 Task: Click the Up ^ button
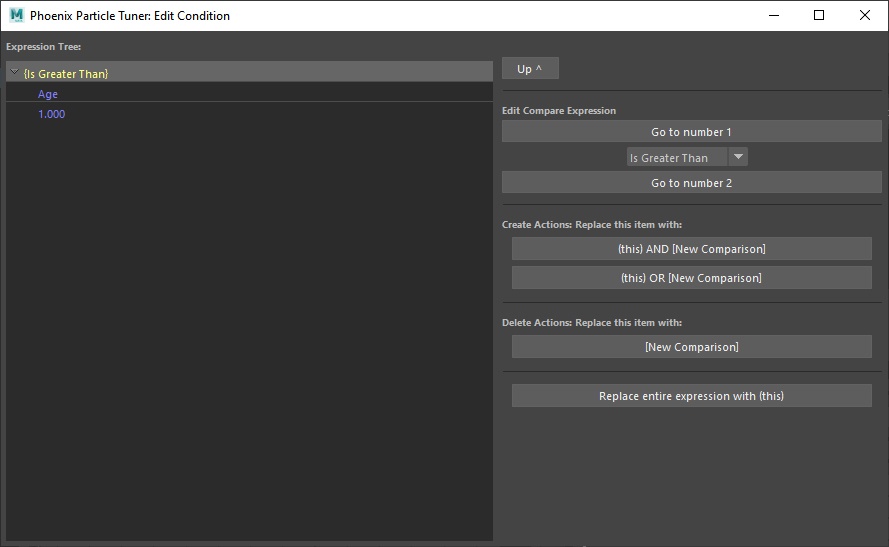[x=530, y=69]
